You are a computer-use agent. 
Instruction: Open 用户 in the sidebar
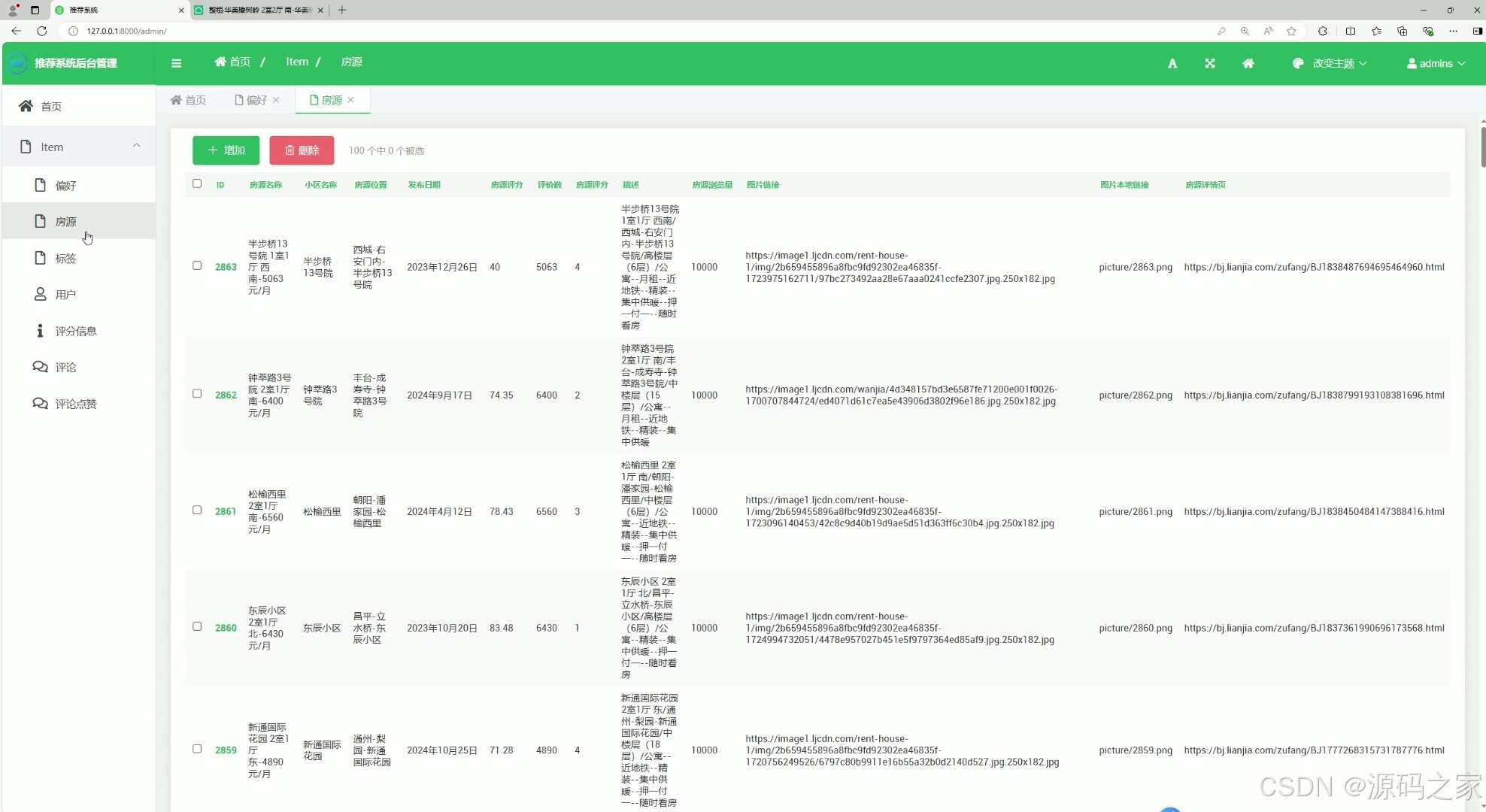tap(65, 295)
